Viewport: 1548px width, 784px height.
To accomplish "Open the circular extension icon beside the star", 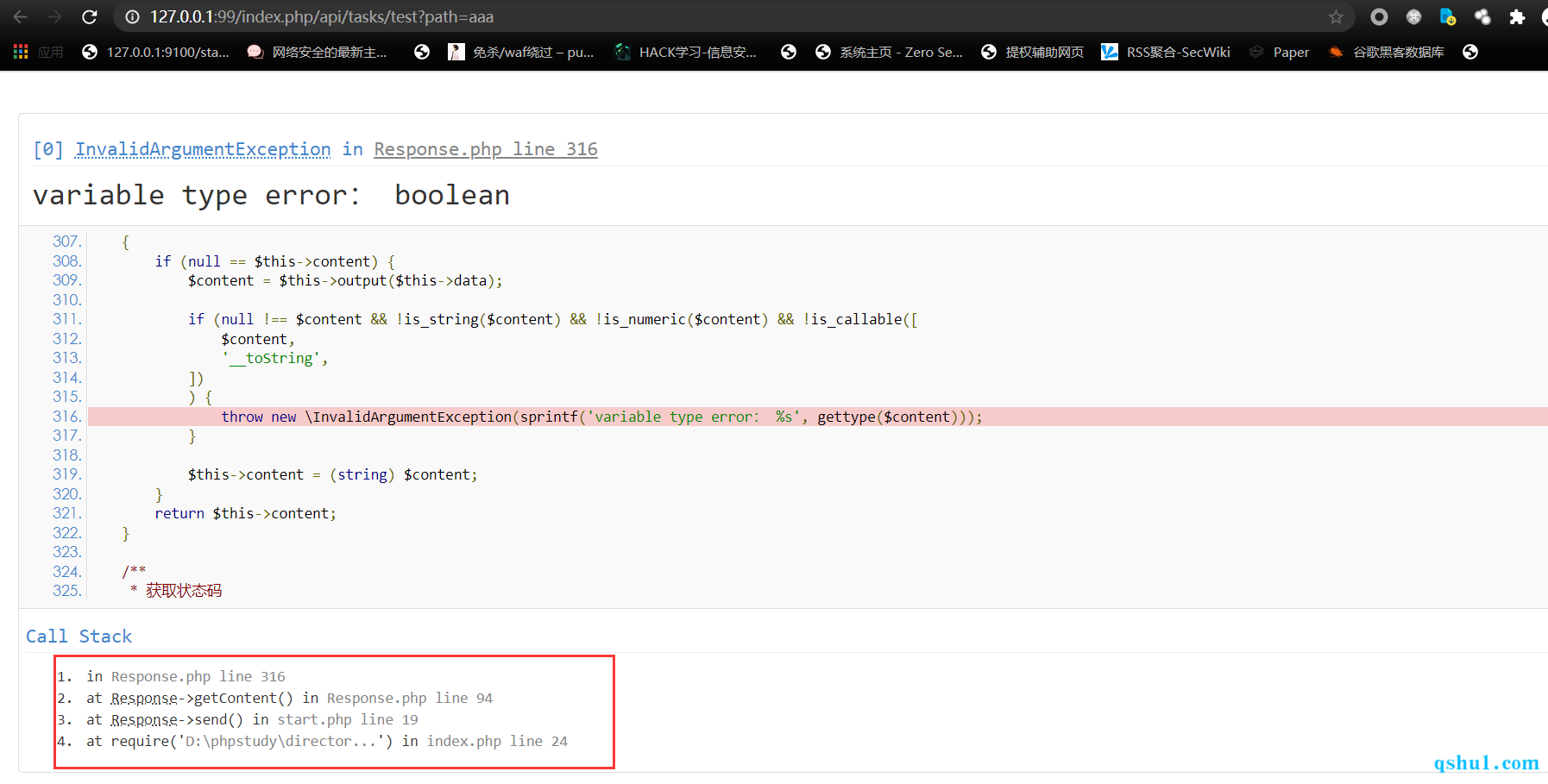I will [1379, 16].
